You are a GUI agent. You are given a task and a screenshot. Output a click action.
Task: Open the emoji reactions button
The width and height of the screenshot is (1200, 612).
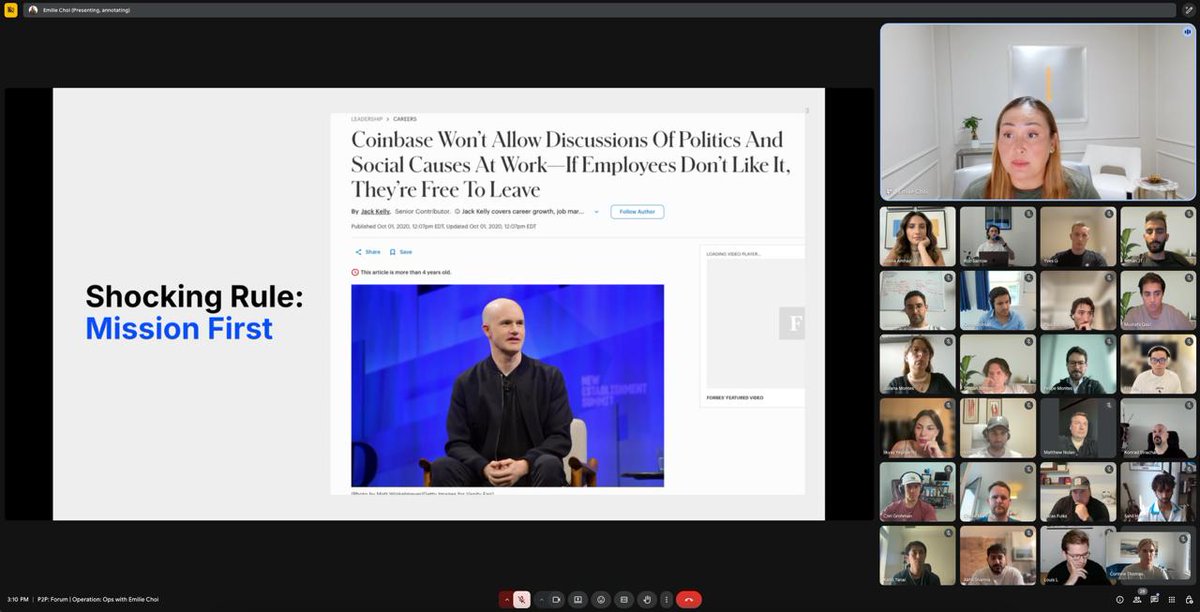[601, 600]
